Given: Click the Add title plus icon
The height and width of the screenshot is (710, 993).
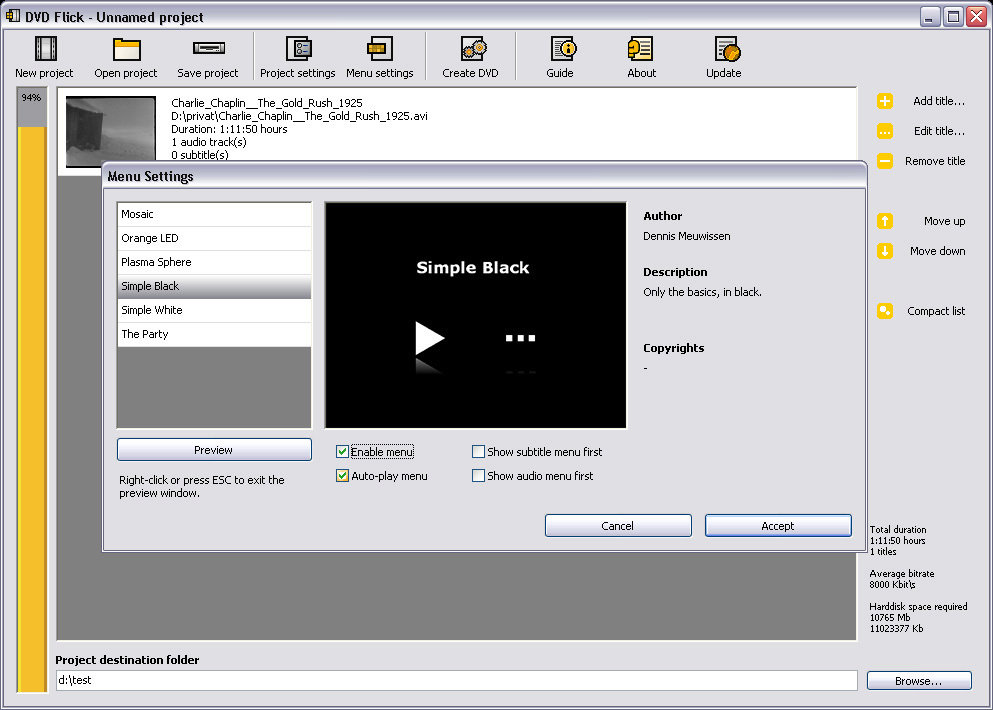Looking at the screenshot, I should (885, 101).
